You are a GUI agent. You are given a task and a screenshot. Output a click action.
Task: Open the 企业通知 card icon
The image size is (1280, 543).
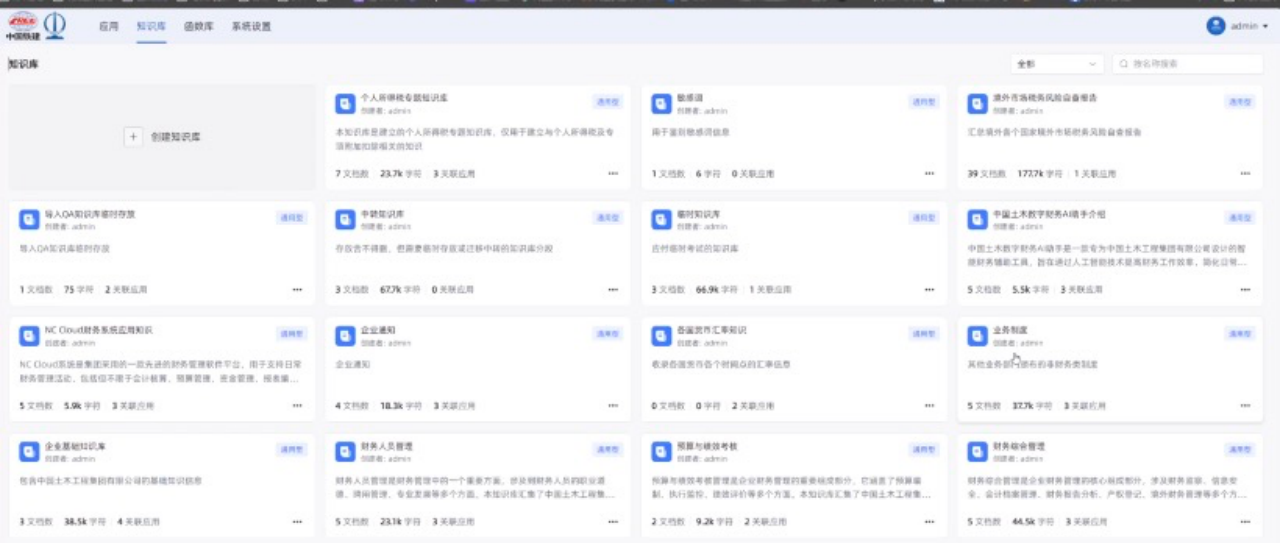(x=345, y=336)
